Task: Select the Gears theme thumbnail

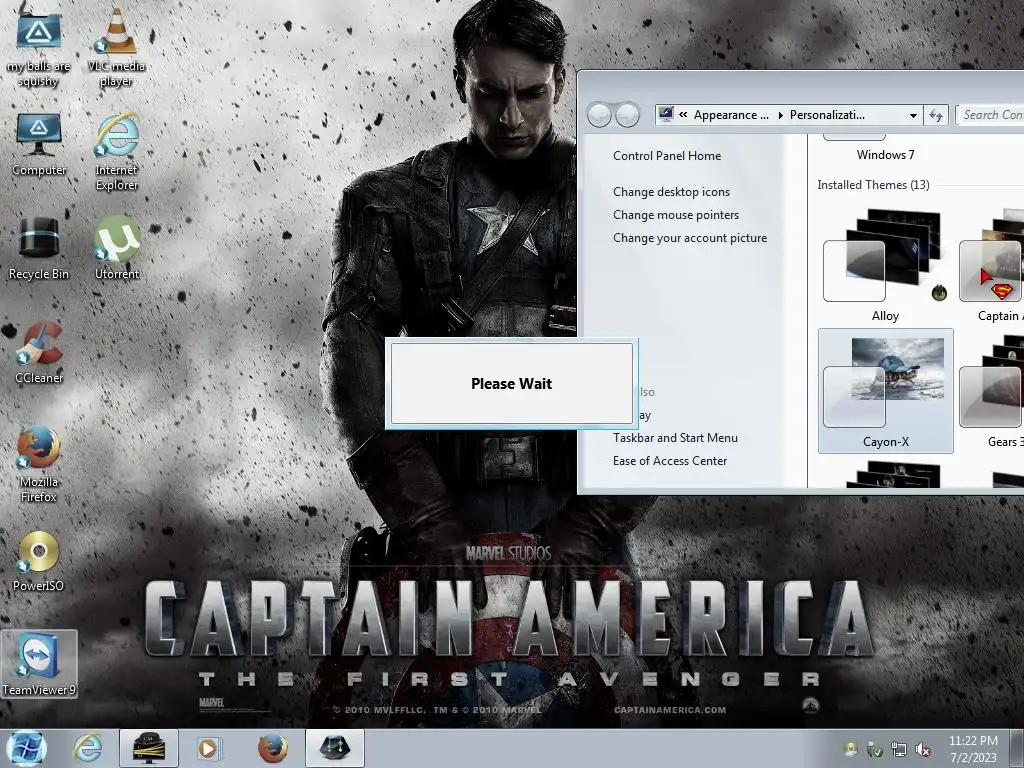Action: coord(990,391)
